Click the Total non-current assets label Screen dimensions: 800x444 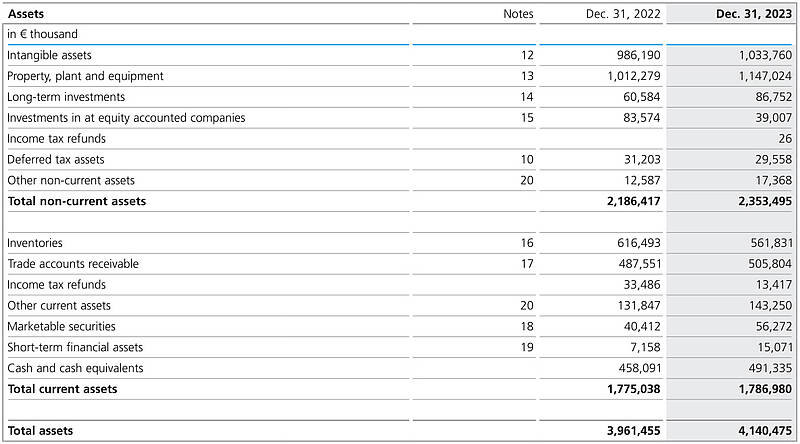coord(76,201)
